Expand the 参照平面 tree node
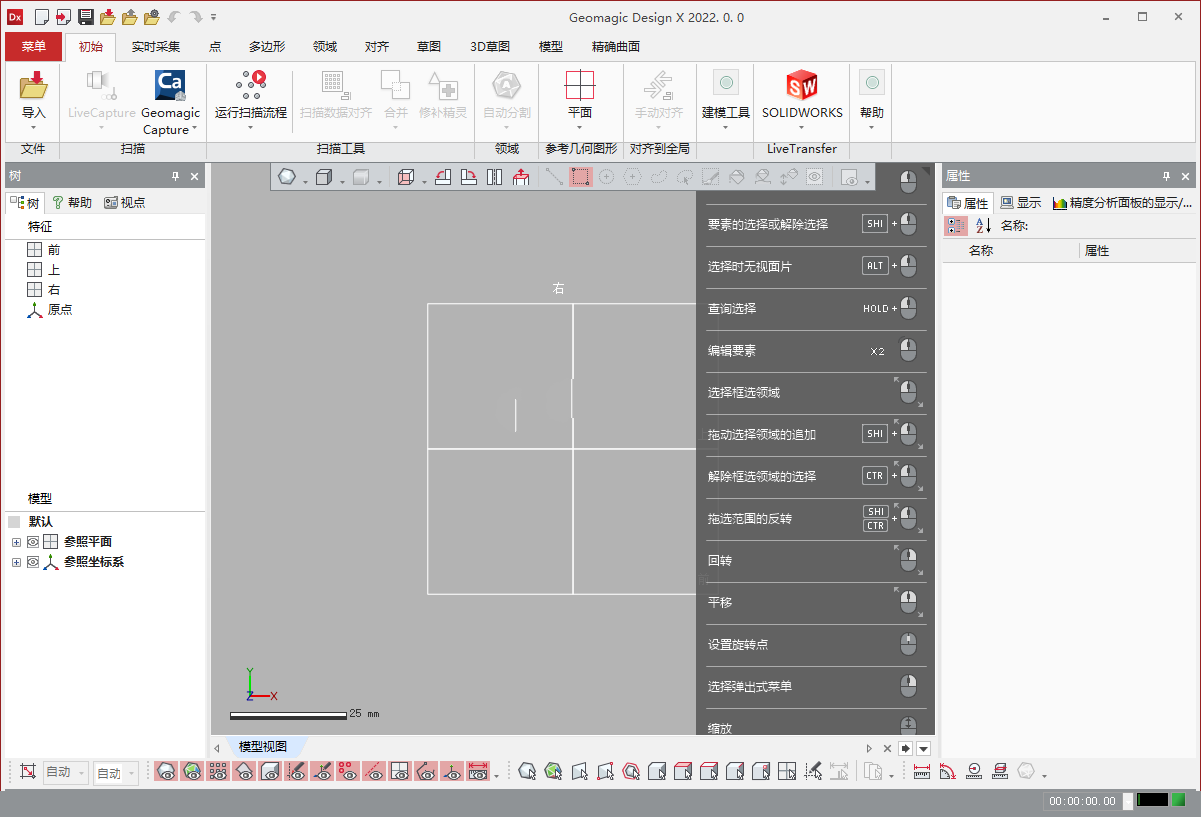 coord(16,542)
